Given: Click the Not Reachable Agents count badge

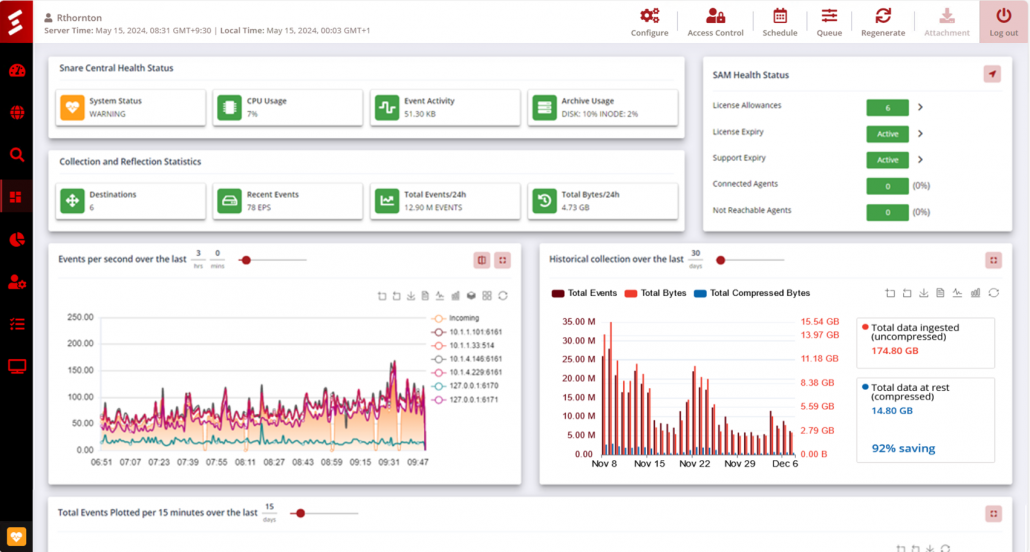Looking at the screenshot, I should click(887, 212).
